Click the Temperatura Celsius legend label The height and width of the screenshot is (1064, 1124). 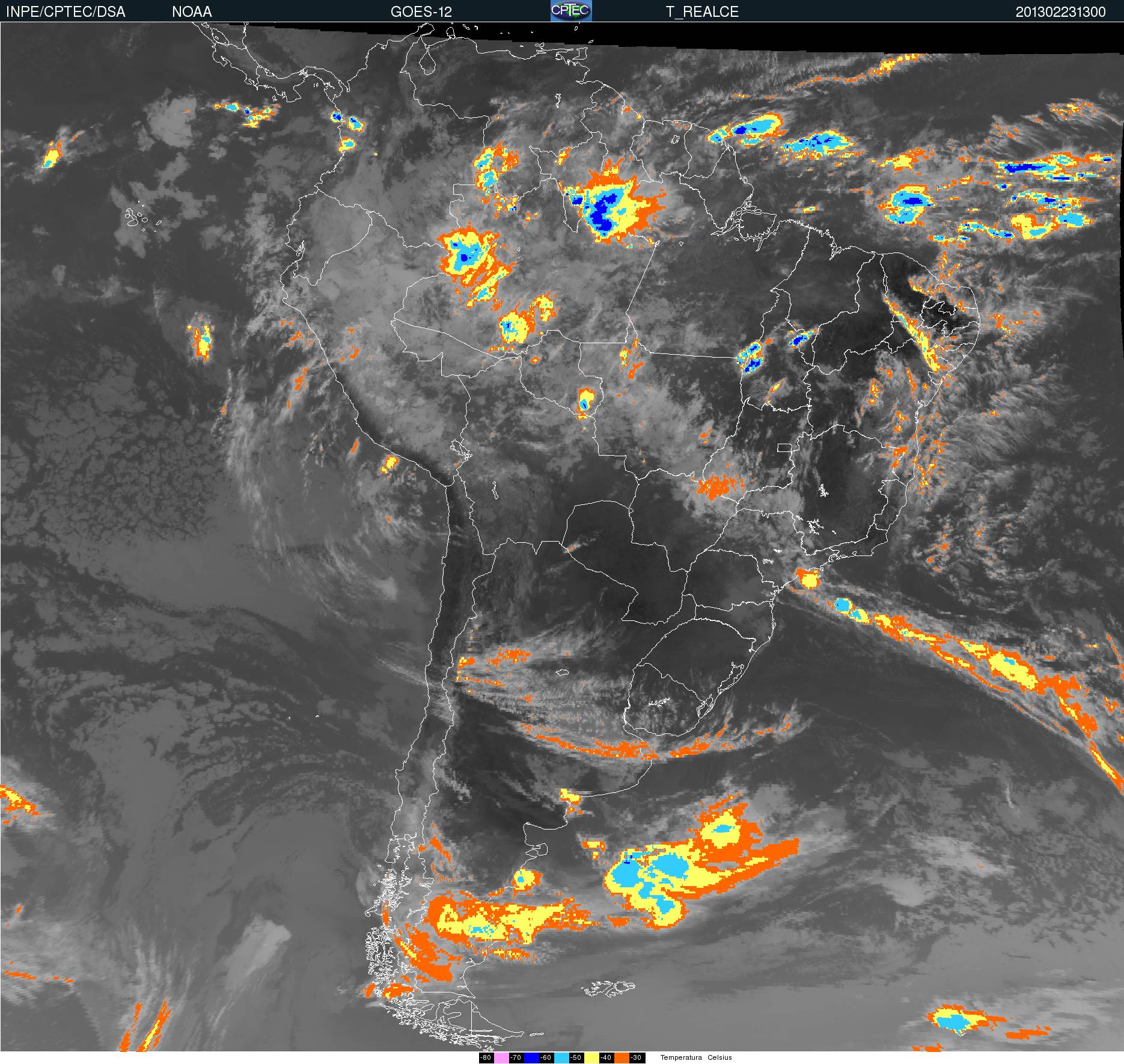pyautogui.click(x=696, y=1057)
